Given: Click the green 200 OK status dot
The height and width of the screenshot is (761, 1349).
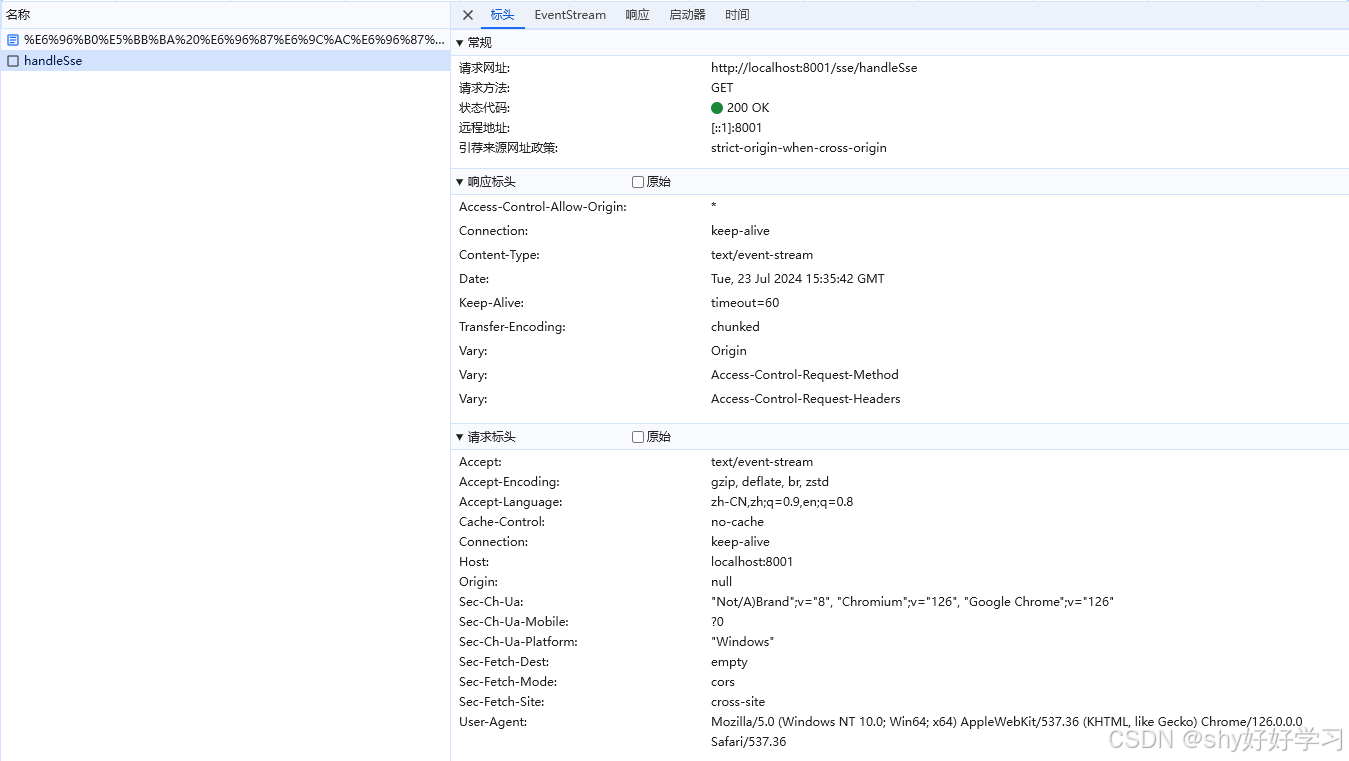Looking at the screenshot, I should coord(717,108).
